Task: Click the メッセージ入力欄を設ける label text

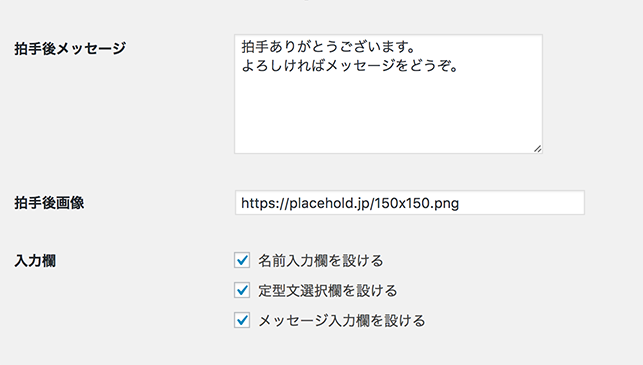Action: click(x=342, y=320)
